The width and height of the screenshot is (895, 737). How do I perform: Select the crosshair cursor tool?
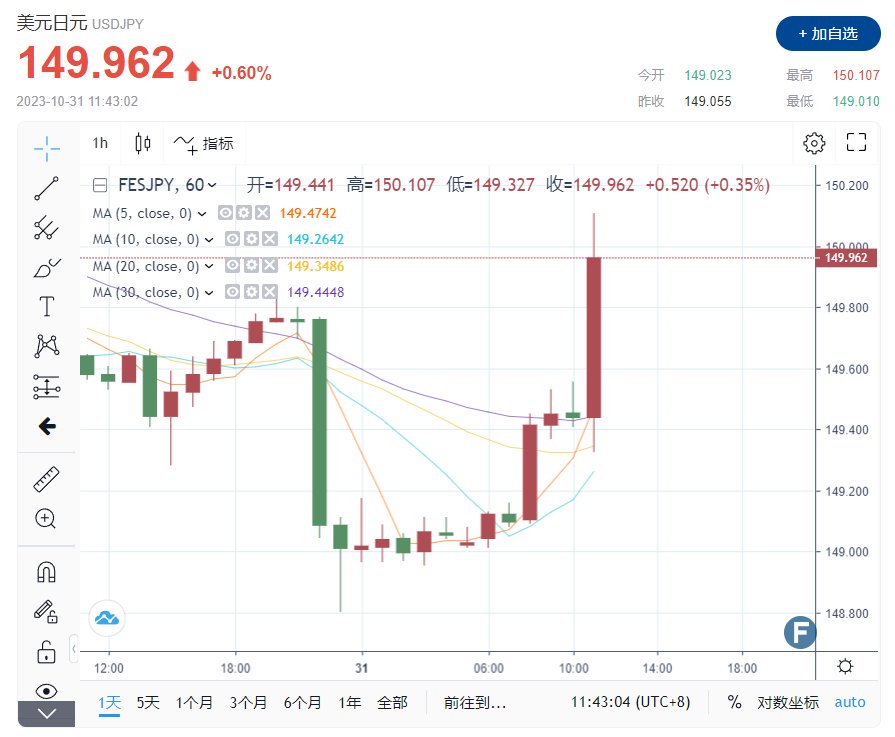tap(47, 150)
